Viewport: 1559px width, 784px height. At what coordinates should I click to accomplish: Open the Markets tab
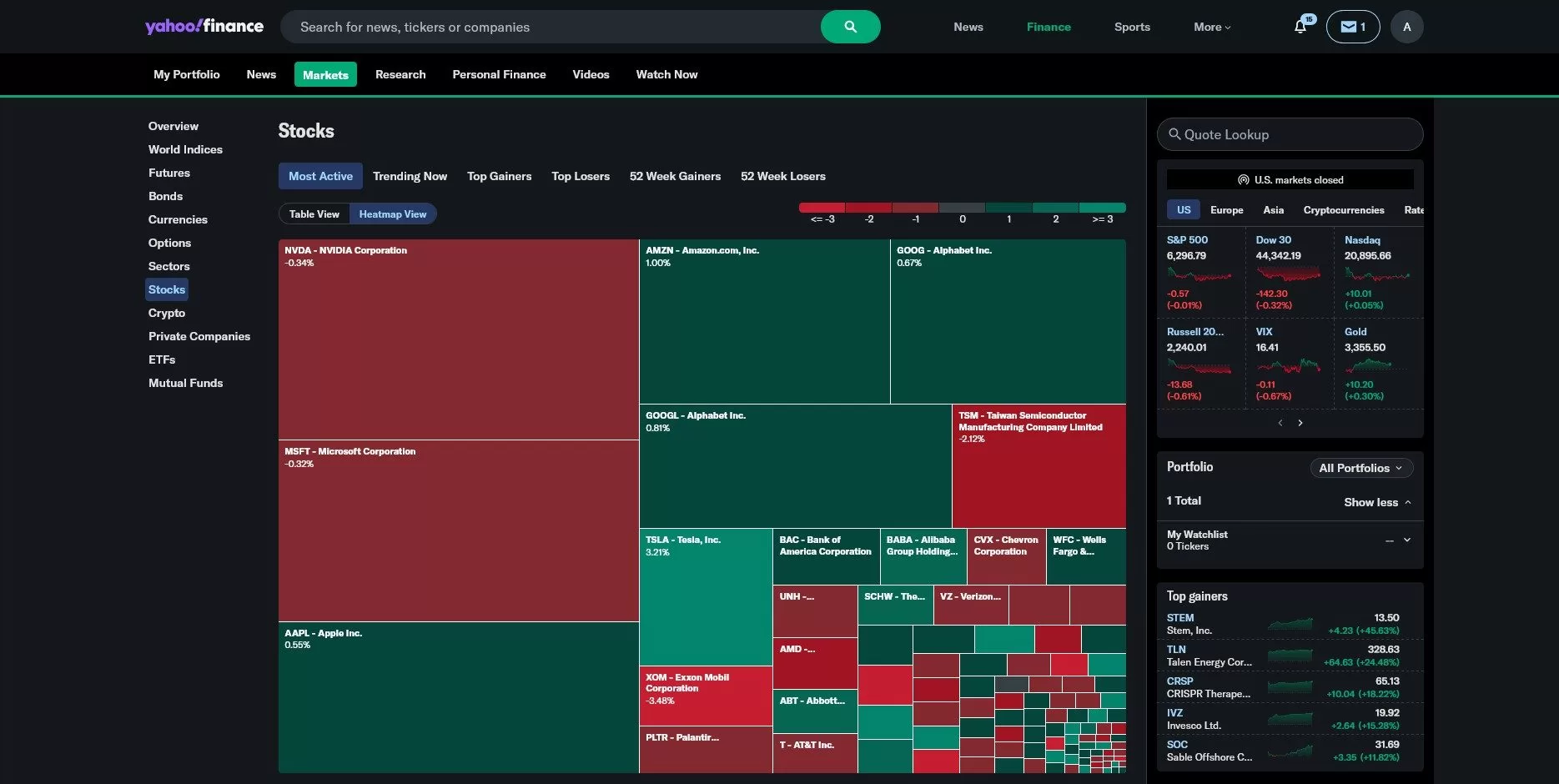(x=325, y=74)
